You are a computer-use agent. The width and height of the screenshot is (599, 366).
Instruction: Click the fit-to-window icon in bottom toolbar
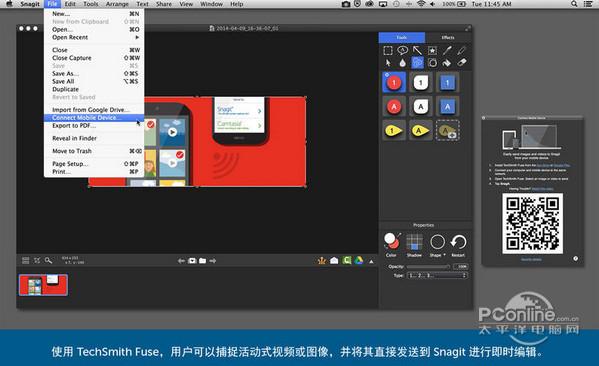tap(37, 261)
